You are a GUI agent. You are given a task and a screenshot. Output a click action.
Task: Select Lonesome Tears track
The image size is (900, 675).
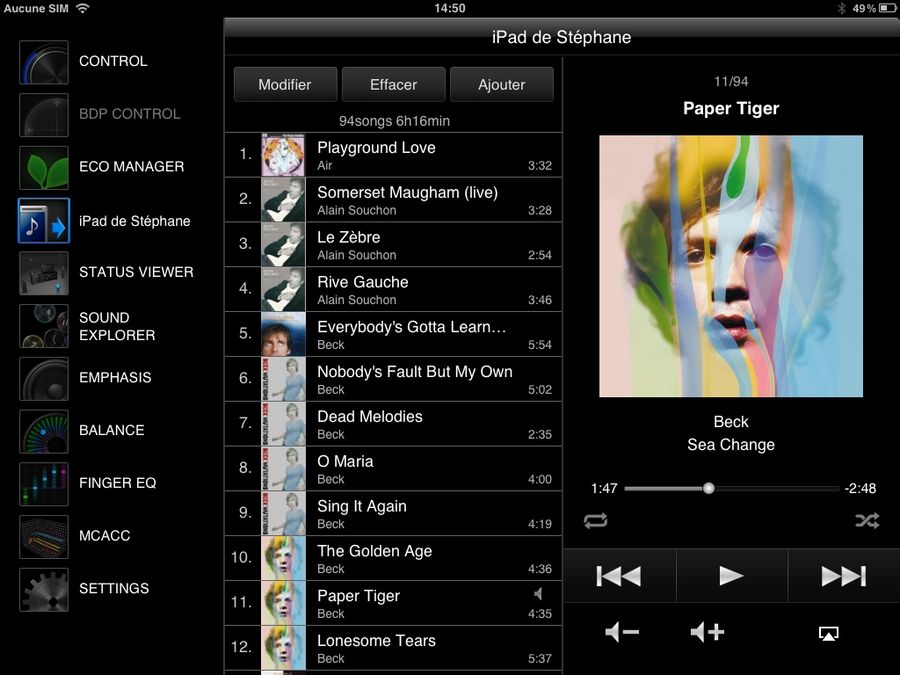click(393, 647)
